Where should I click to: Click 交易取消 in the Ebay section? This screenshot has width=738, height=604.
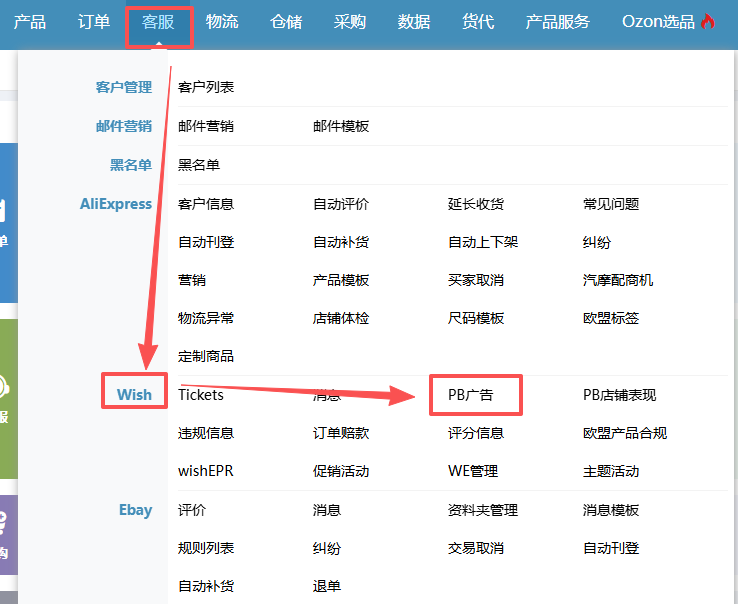tap(476, 548)
